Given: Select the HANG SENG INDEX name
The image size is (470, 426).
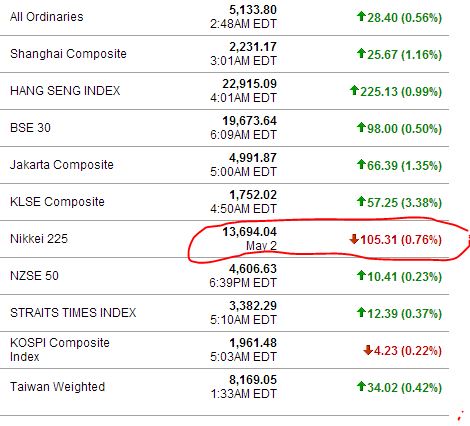Looking at the screenshot, I should (x=65, y=91).
